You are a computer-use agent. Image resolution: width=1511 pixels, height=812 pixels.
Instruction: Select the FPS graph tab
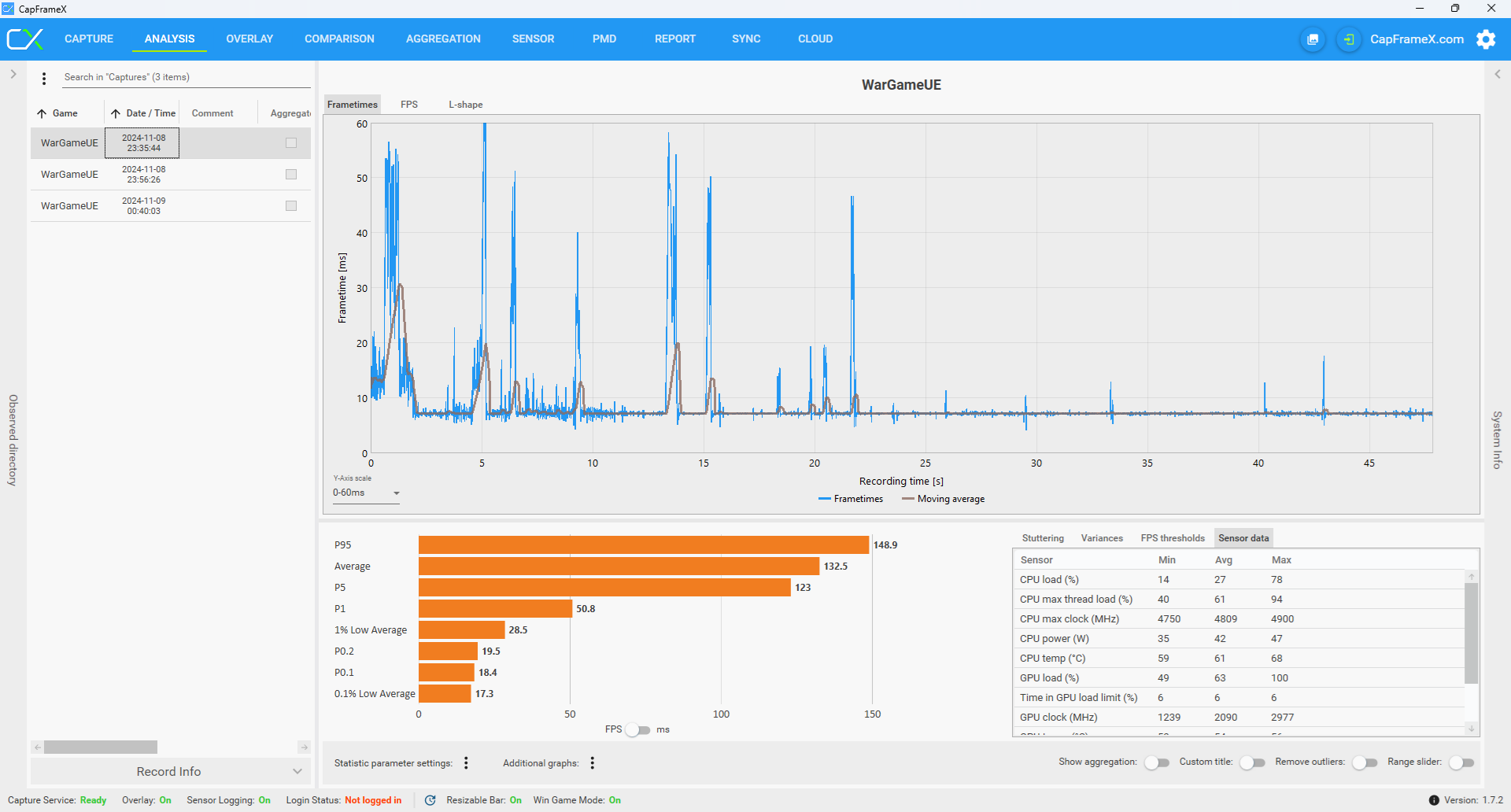pyautogui.click(x=409, y=105)
